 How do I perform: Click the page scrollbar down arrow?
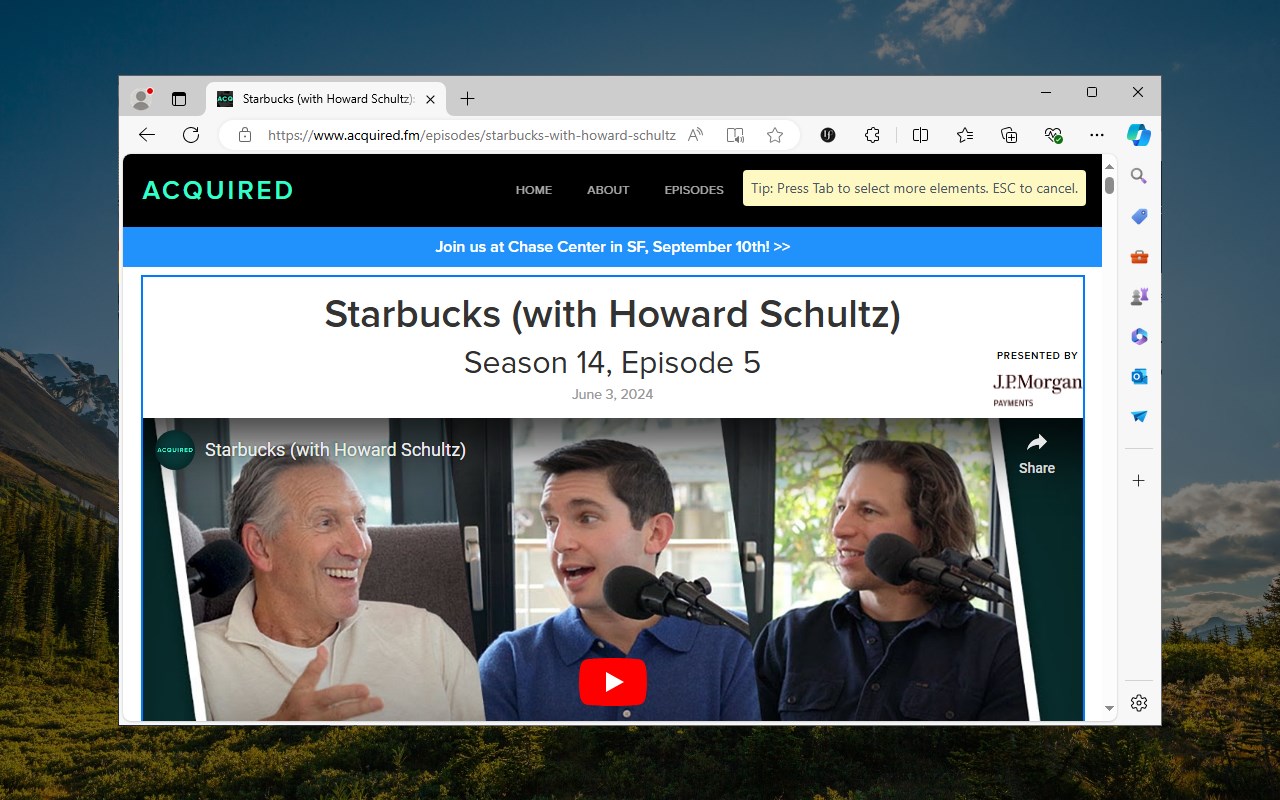1109,708
